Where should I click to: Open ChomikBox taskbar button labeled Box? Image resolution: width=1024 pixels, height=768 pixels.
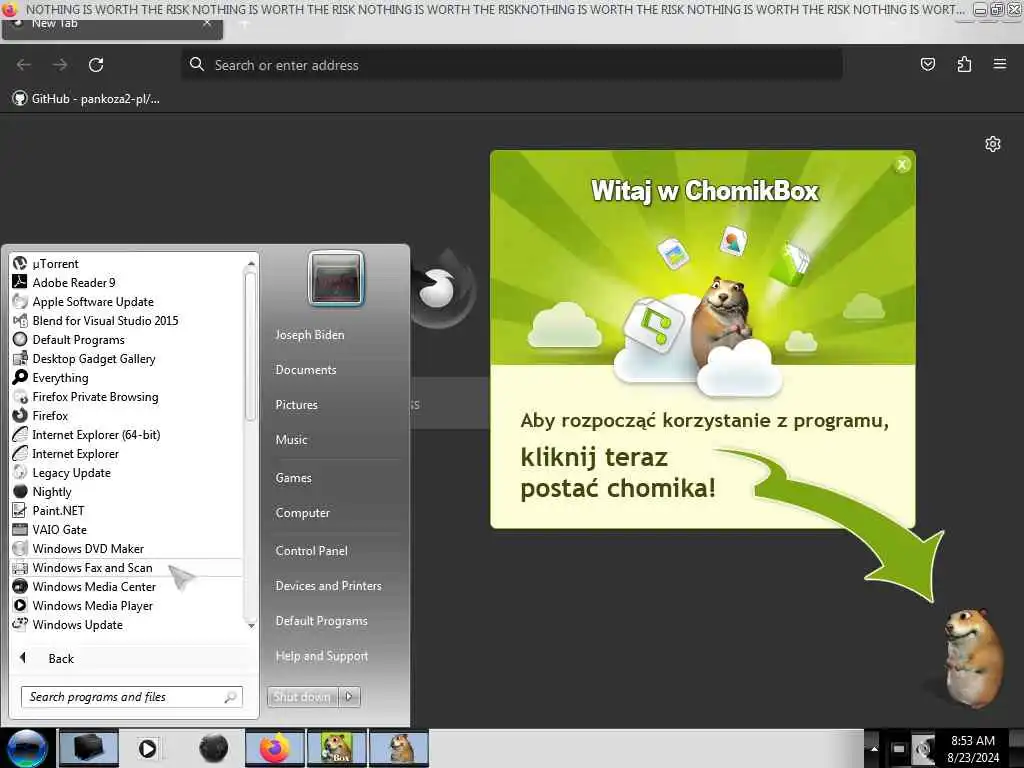pyautogui.click(x=337, y=748)
